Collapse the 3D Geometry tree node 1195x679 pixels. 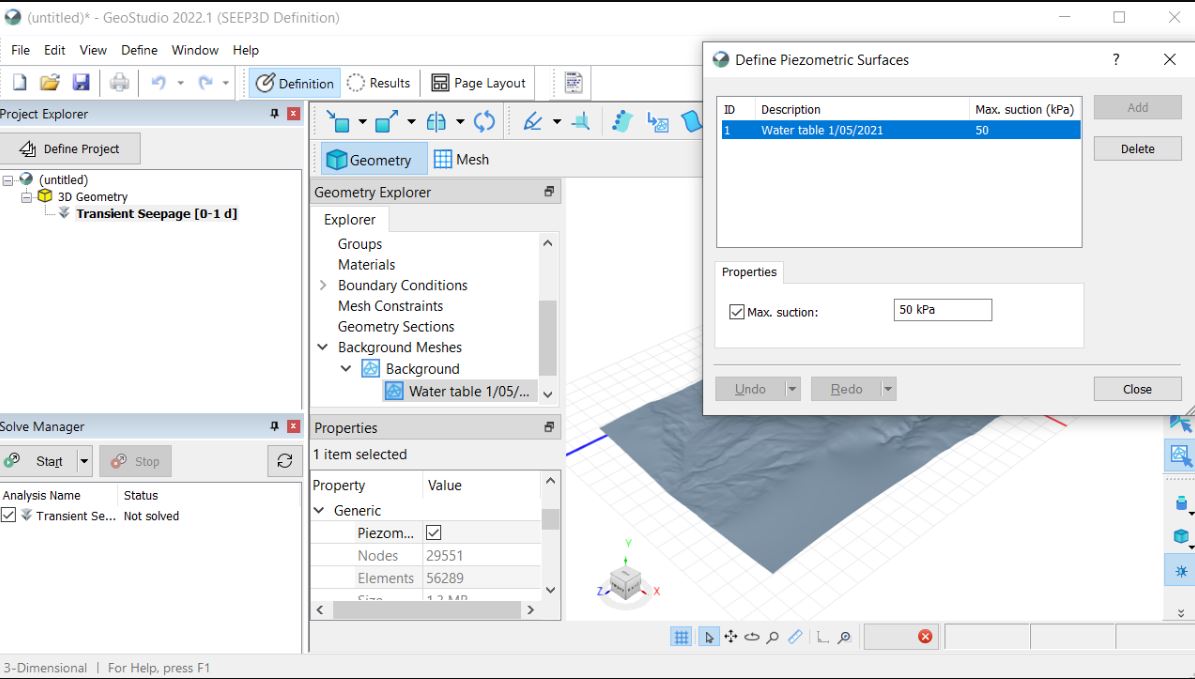pyautogui.click(x=26, y=197)
